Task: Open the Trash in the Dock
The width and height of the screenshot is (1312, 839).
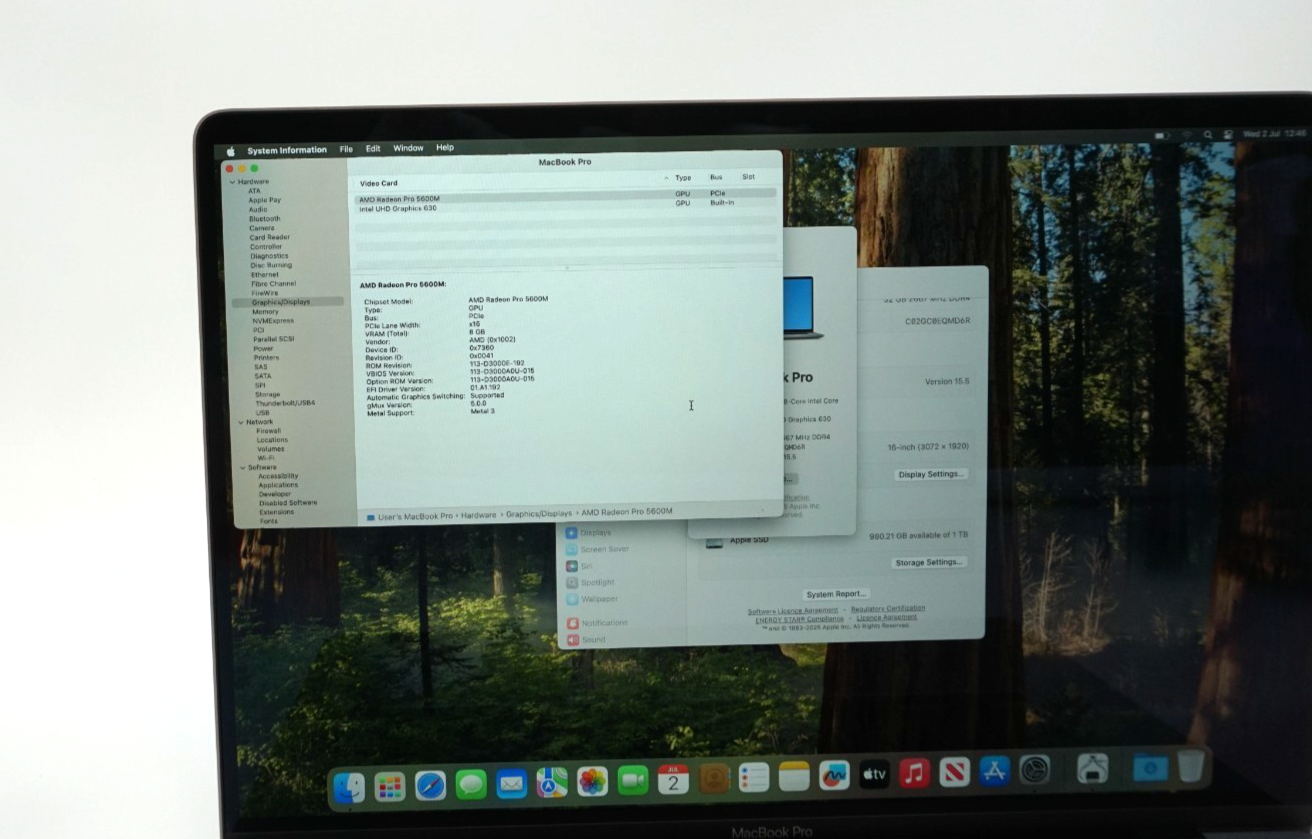Action: (x=1190, y=766)
